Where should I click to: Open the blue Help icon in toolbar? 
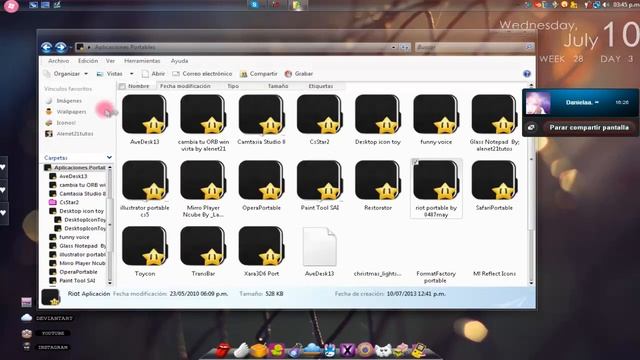click(x=527, y=74)
